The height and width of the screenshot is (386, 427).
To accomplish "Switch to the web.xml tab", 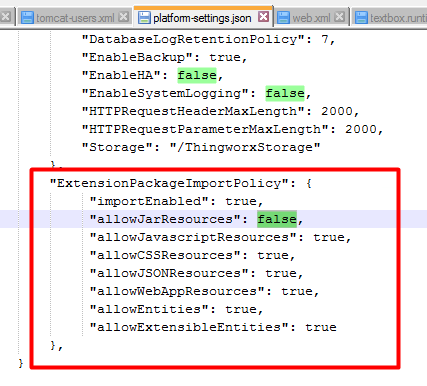I will point(311,18).
